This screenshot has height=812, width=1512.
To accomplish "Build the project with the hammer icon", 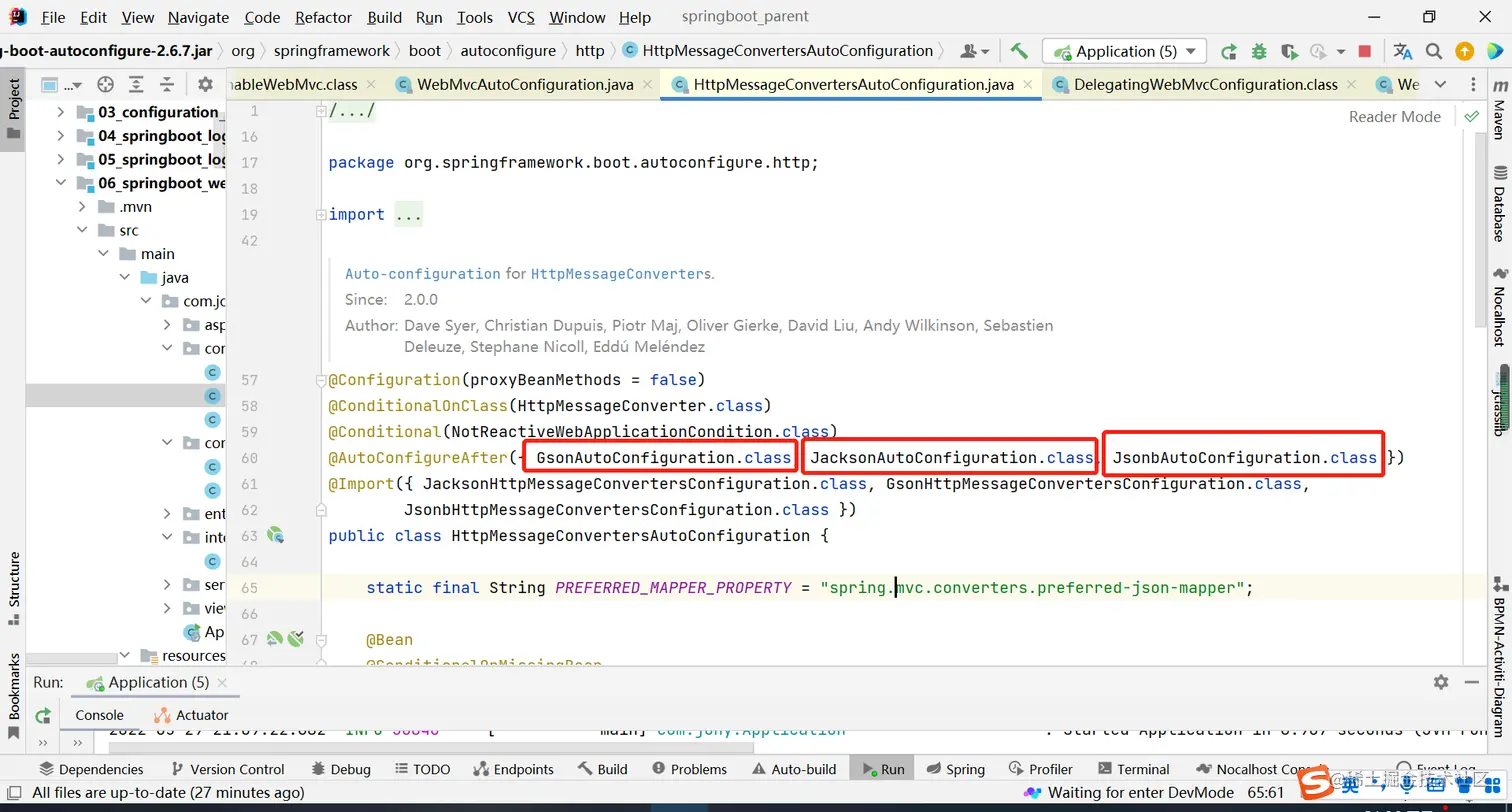I will pos(1019,51).
